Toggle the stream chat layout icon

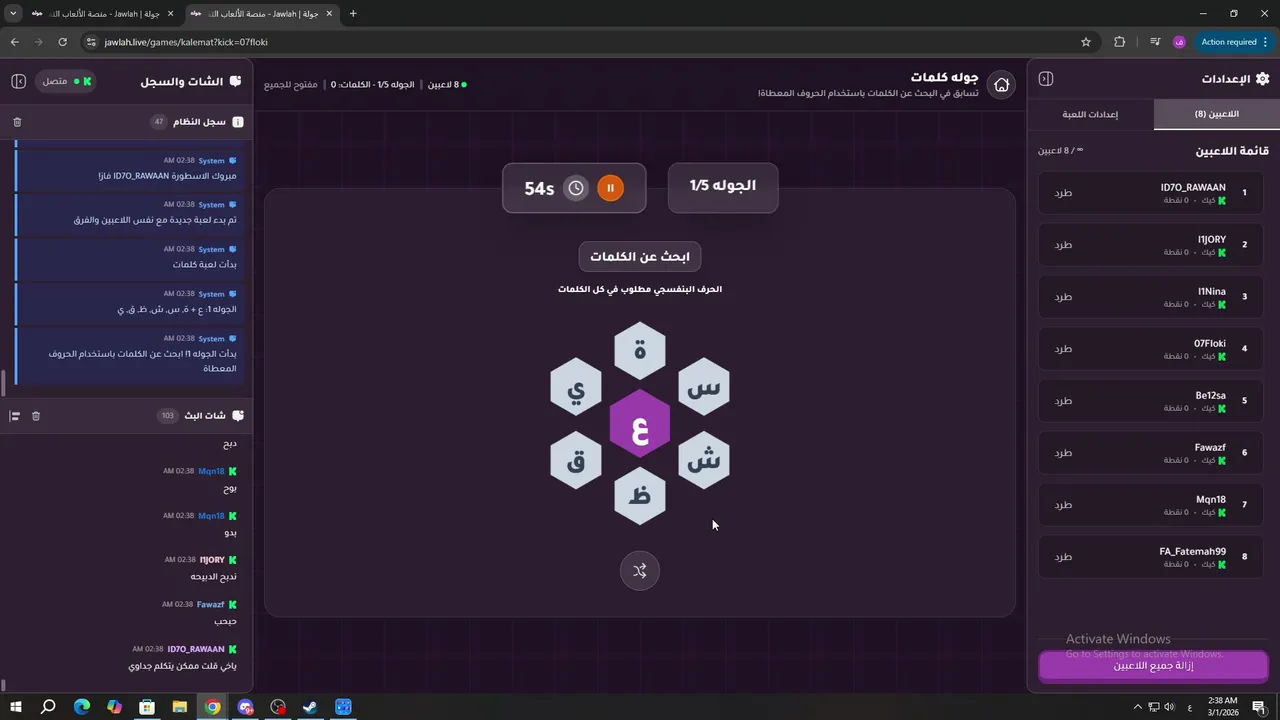click(x=14, y=416)
